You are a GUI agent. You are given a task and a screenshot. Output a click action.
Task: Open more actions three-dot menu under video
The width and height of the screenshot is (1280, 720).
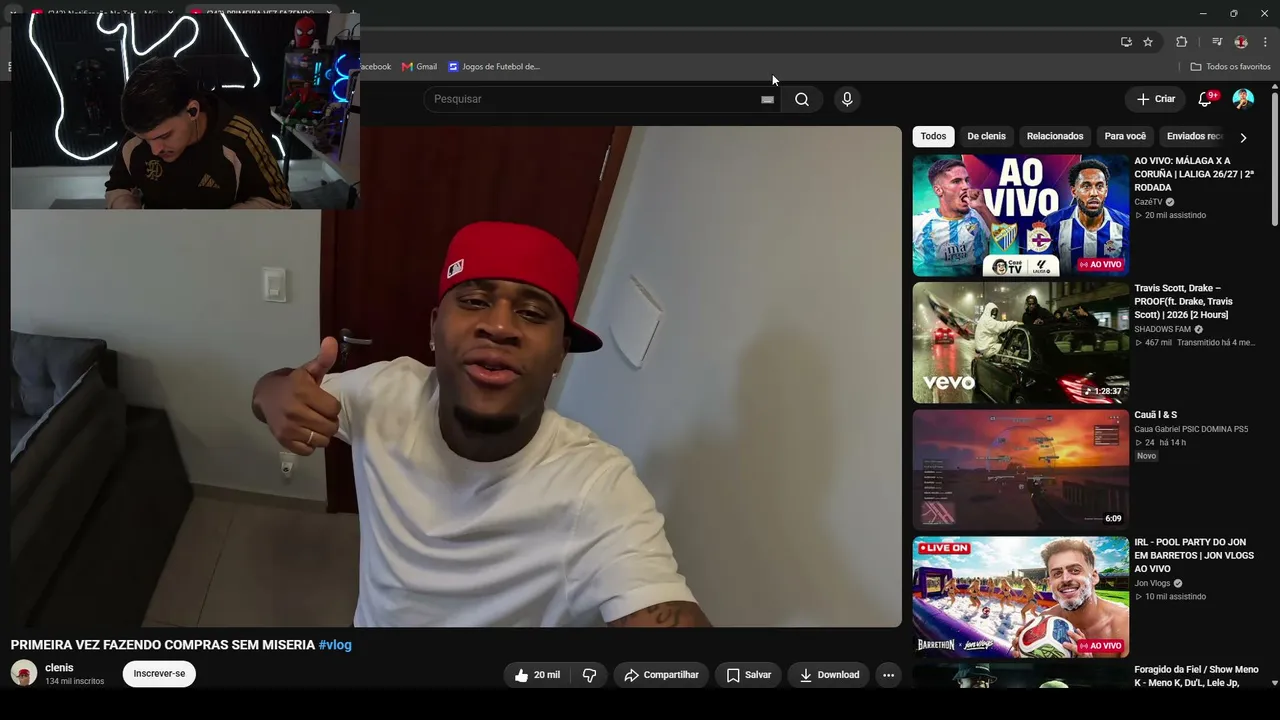tap(888, 675)
